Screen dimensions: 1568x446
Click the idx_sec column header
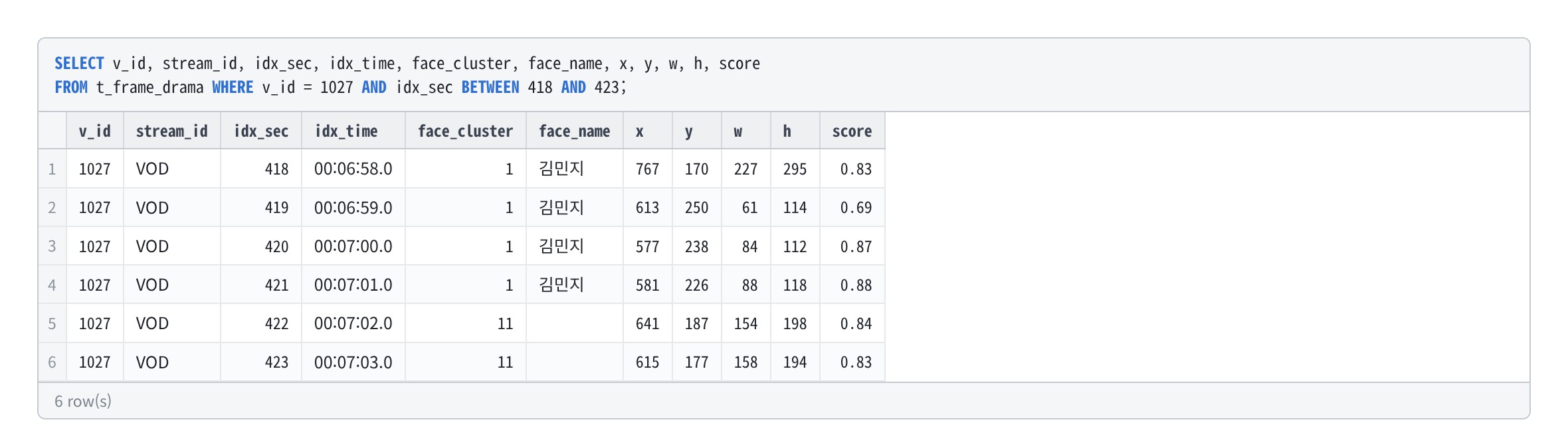coord(261,131)
